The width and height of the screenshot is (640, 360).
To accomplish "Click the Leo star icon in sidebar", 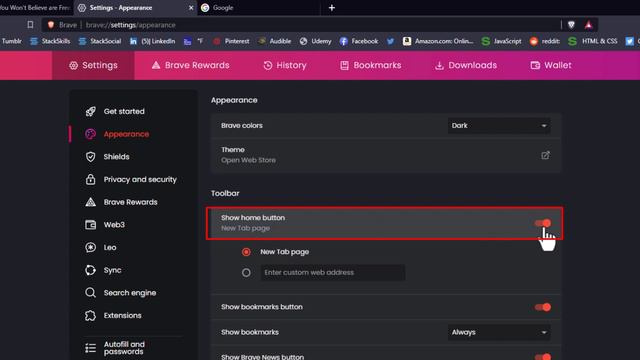I will click(x=91, y=247).
